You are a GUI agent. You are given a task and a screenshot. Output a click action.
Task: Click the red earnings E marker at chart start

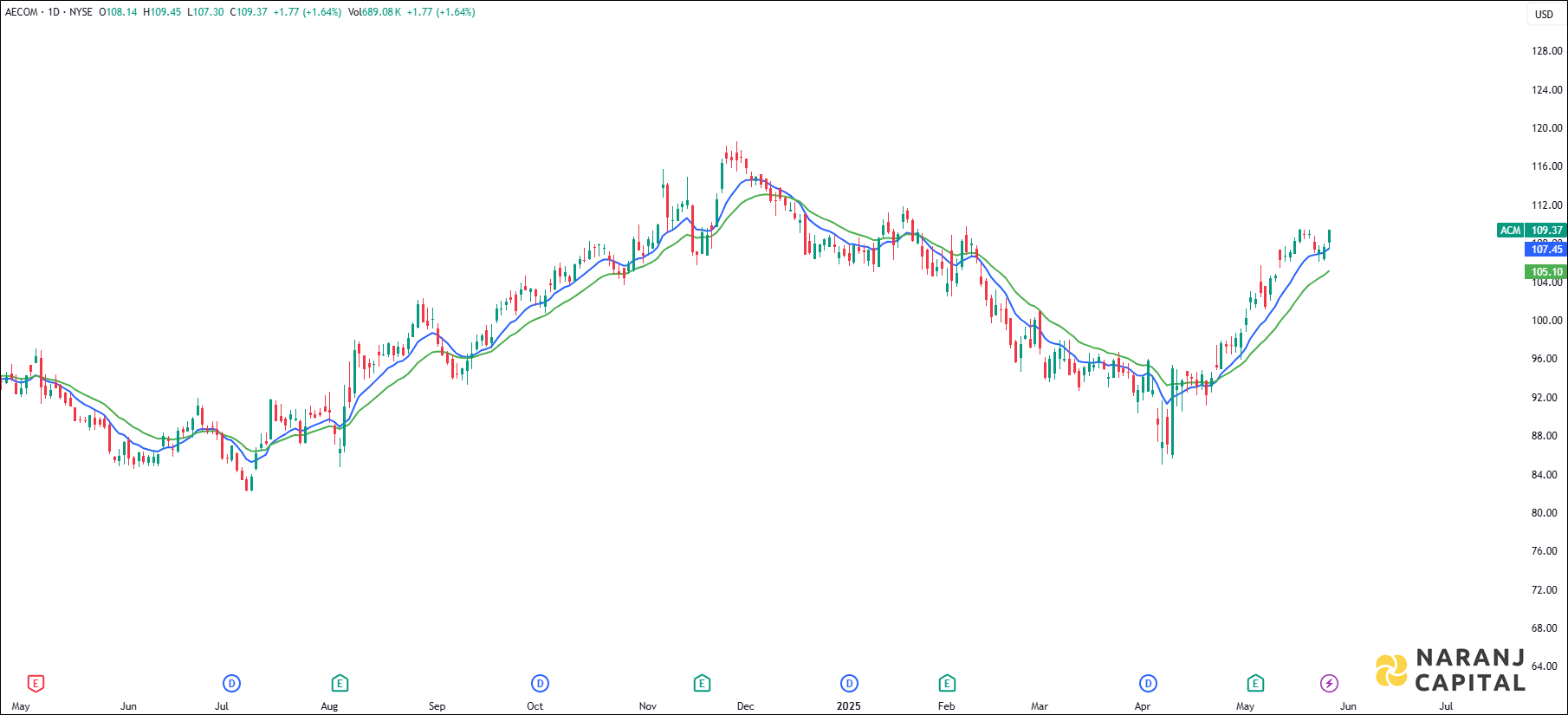pos(36,684)
